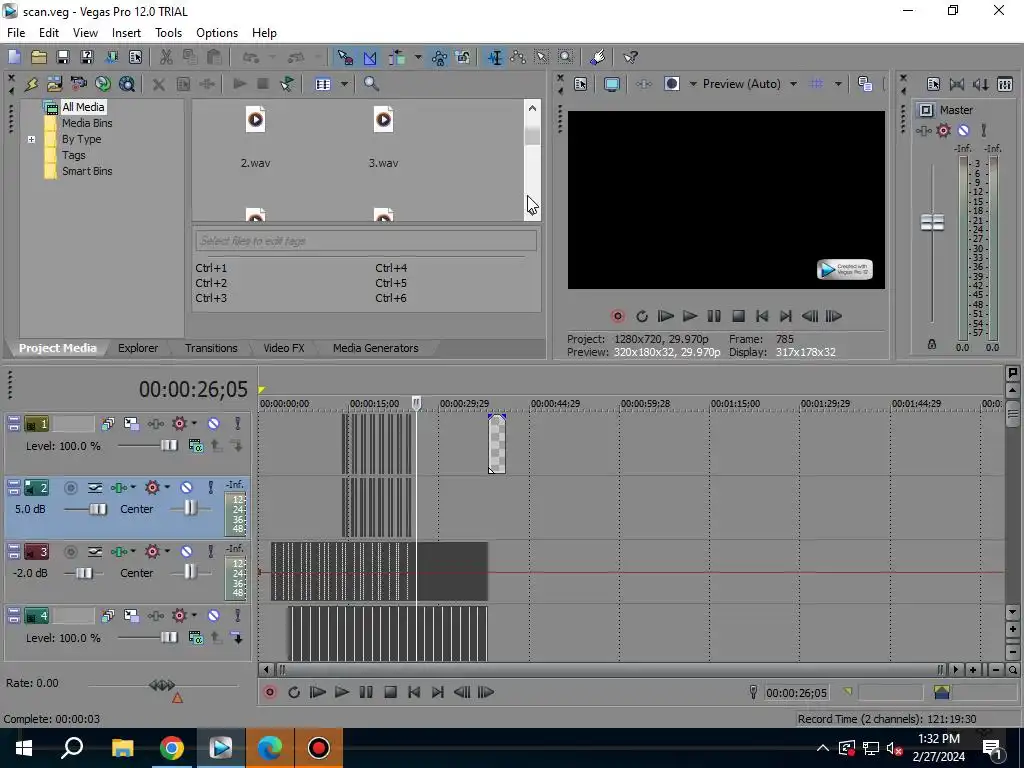
Task: Click Record button under the video preview
Action: pyautogui.click(x=617, y=316)
